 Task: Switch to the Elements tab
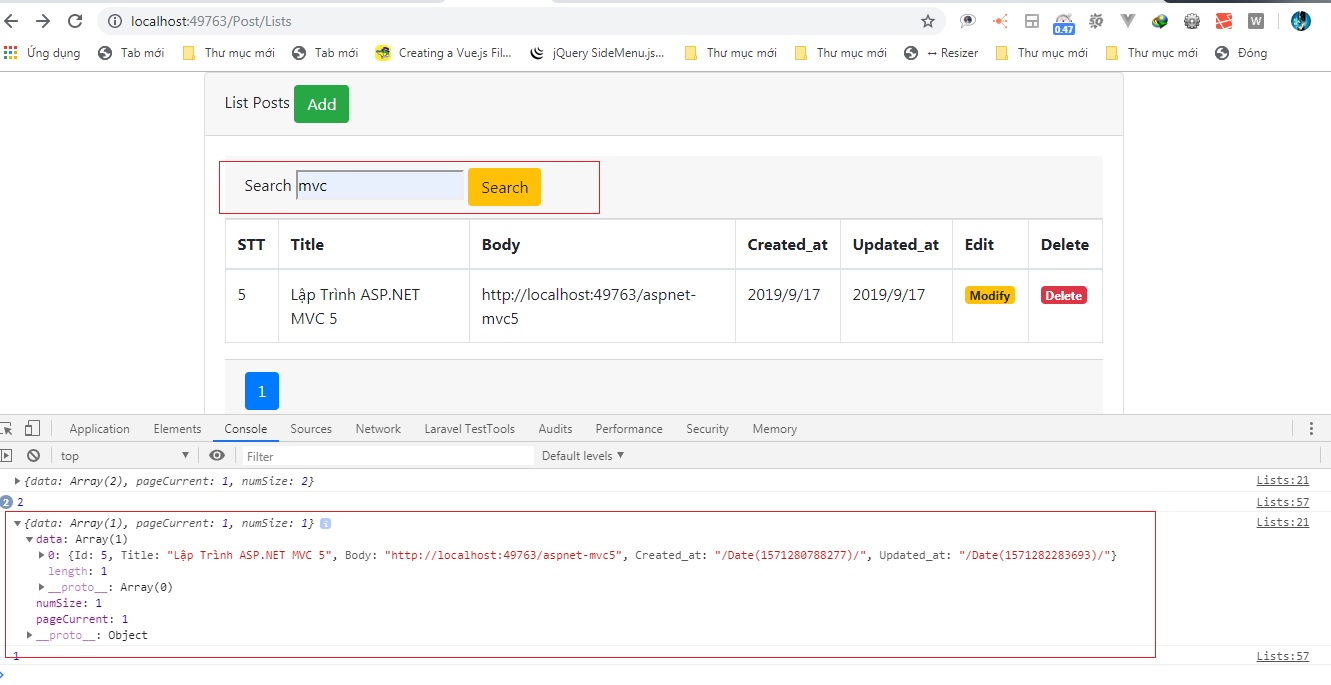point(177,429)
